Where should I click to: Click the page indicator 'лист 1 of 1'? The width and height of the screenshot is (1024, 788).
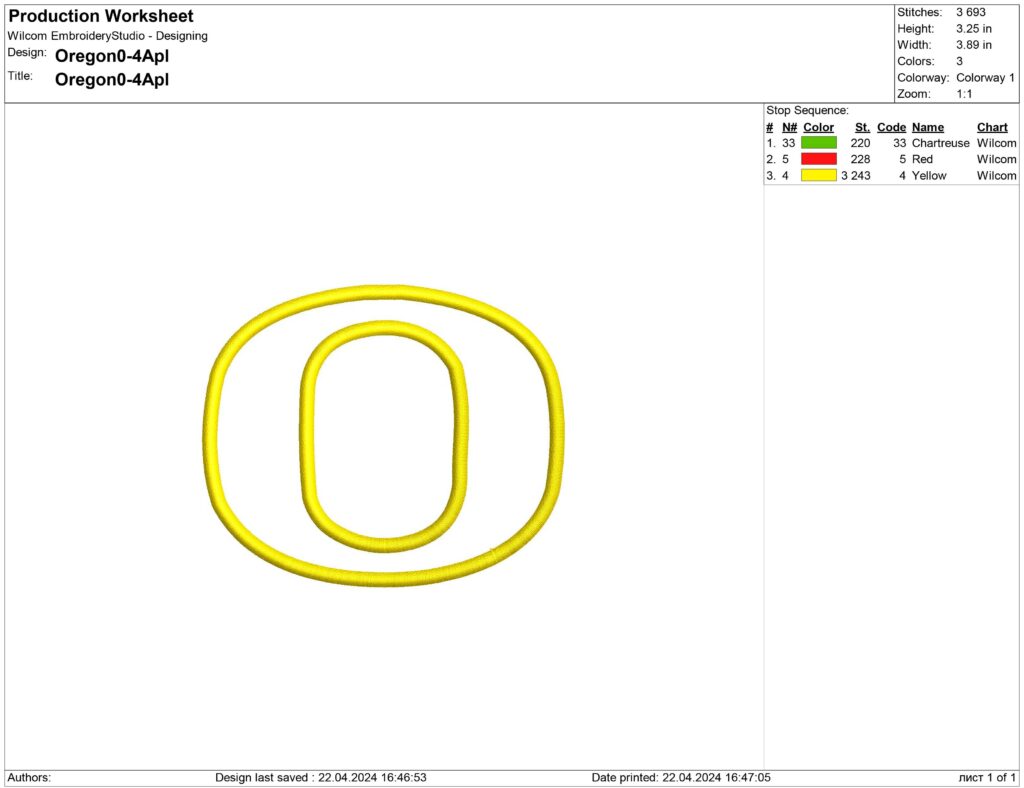pyautogui.click(x=987, y=778)
